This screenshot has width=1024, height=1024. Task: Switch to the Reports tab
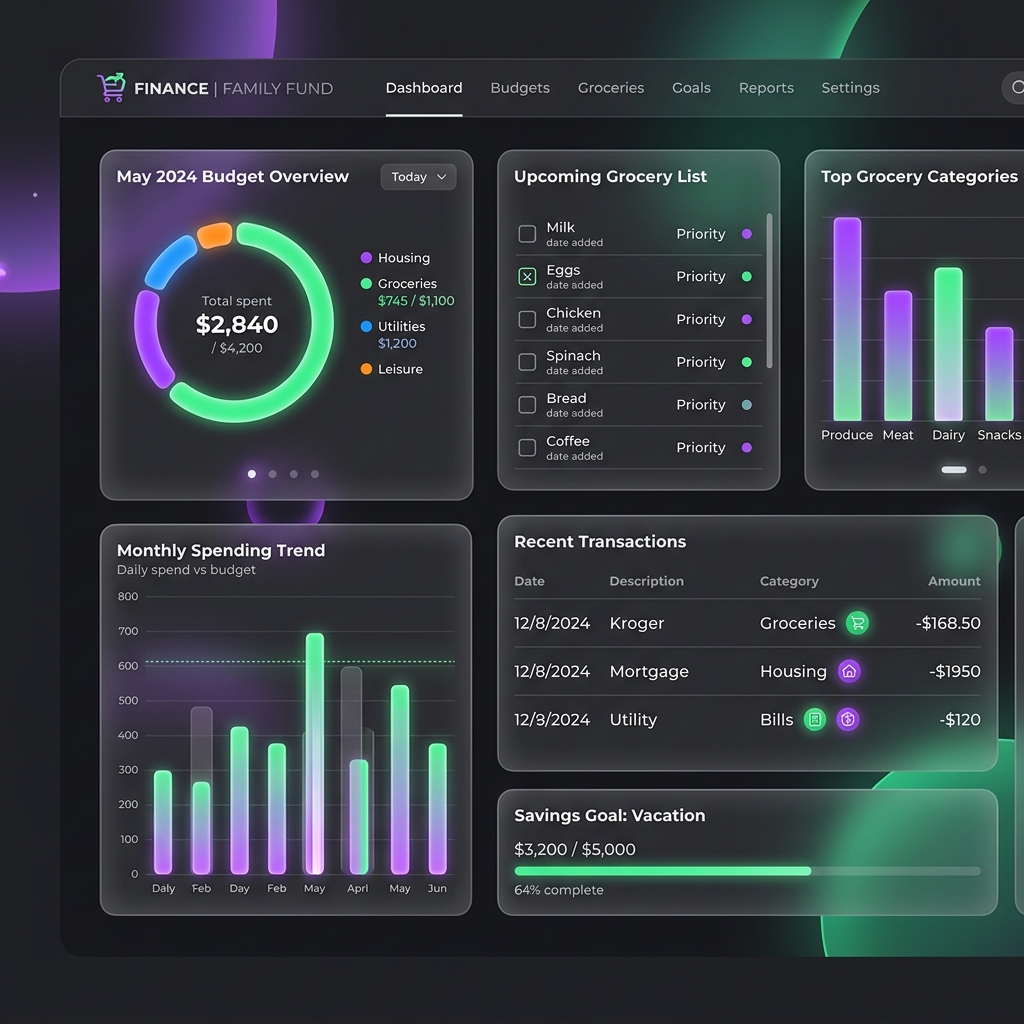click(x=766, y=88)
